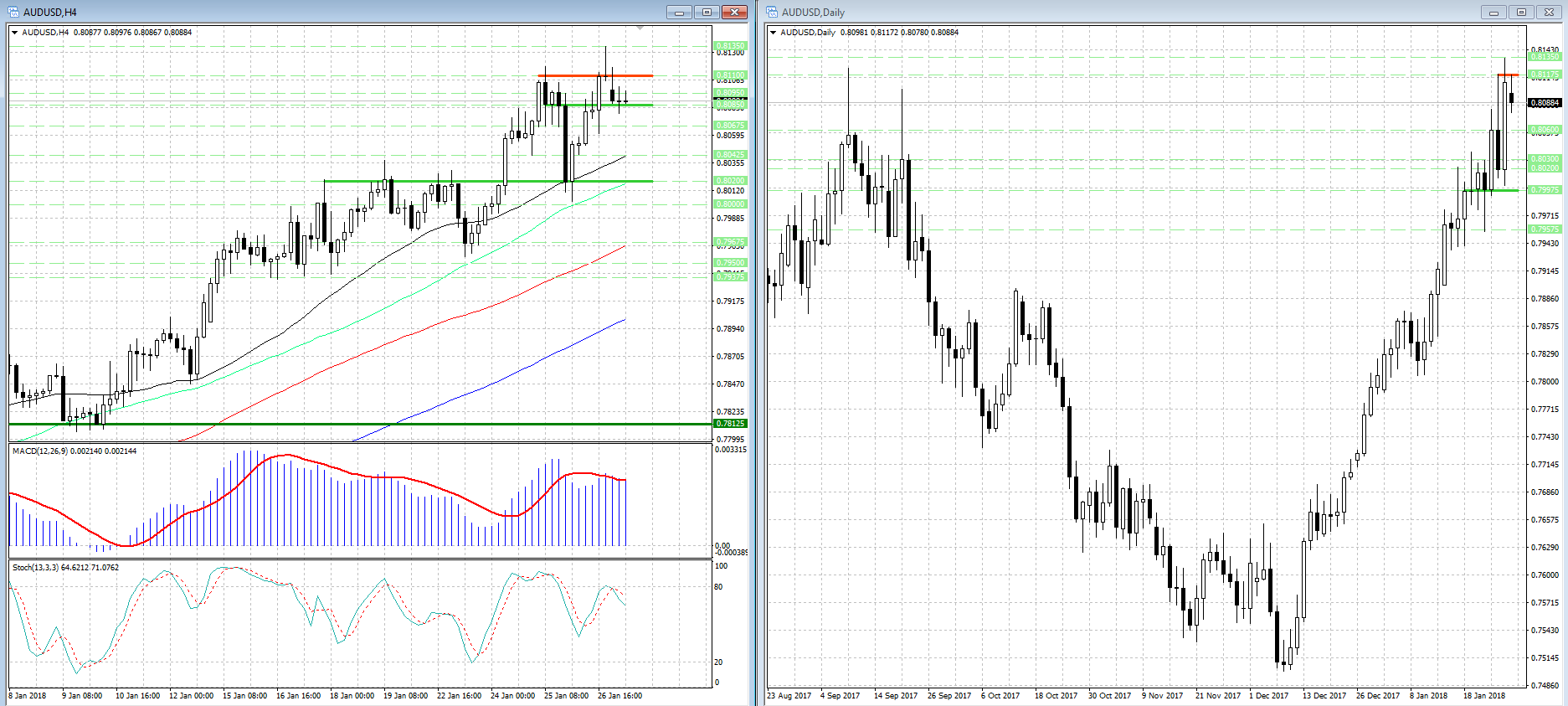Maximize the AUDUSD,Daily chart window
Screen dimensions: 1568x706
point(1521,12)
